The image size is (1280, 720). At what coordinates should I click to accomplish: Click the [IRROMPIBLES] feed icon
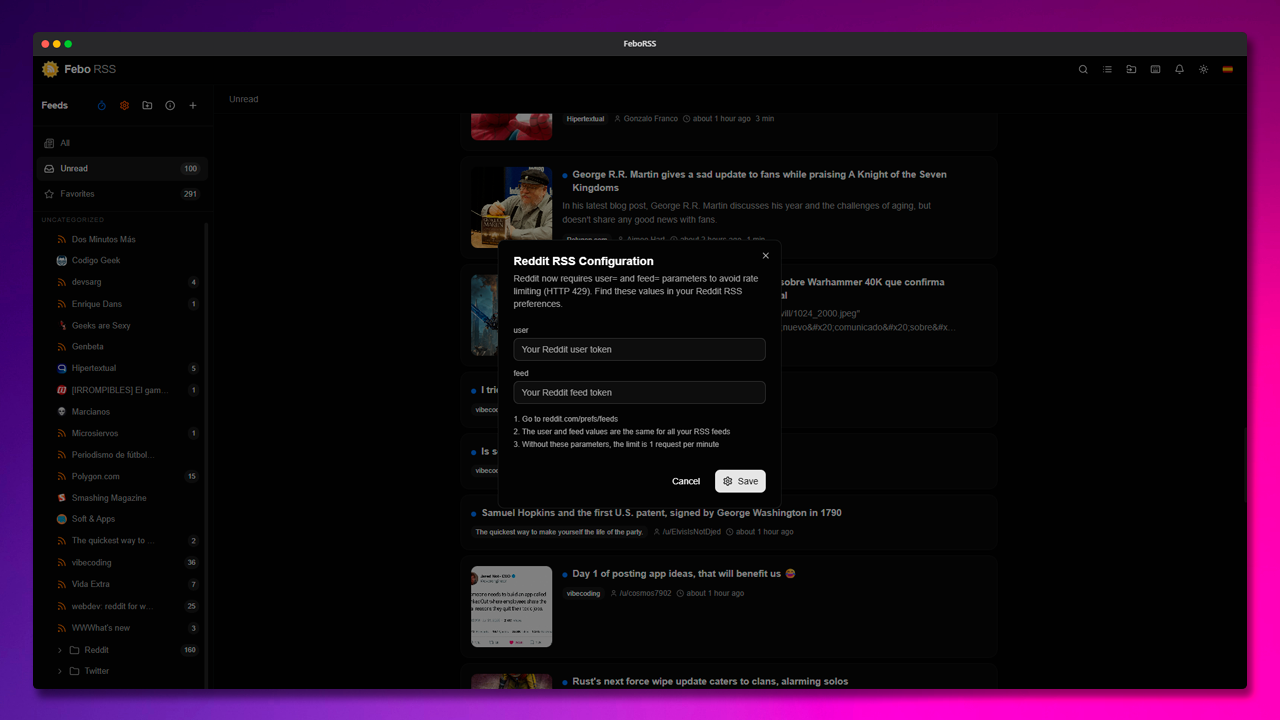click(x=62, y=390)
